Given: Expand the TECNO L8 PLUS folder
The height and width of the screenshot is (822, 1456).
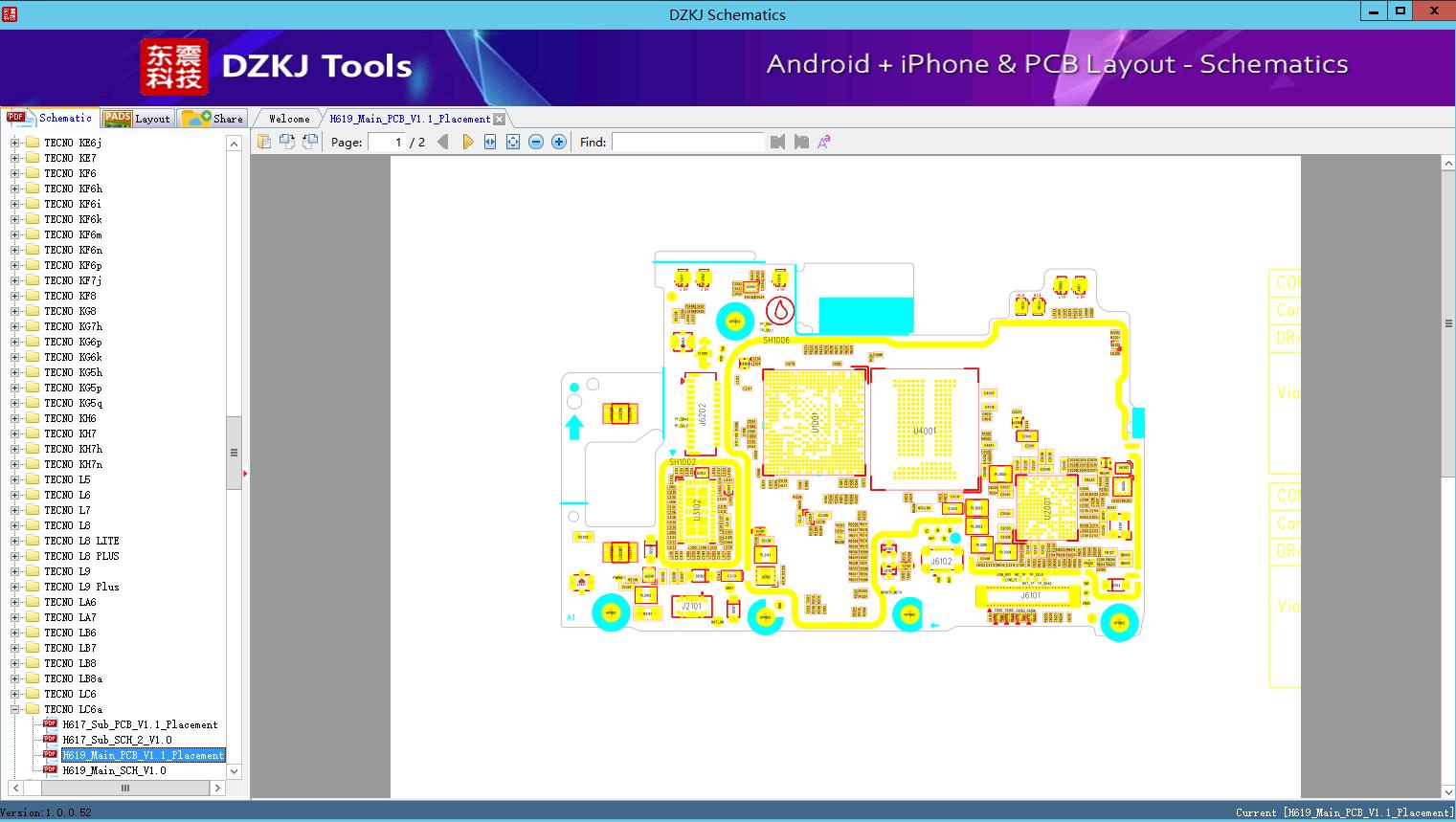Looking at the screenshot, I should tap(14, 556).
